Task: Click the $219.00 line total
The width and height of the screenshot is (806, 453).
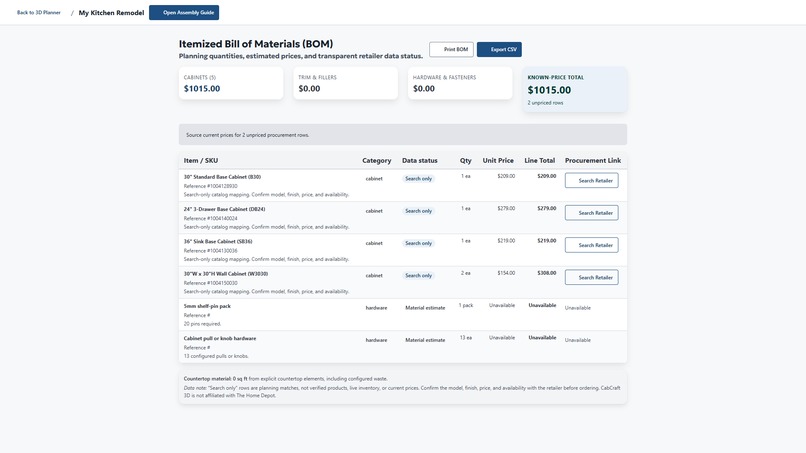Action: (547, 241)
